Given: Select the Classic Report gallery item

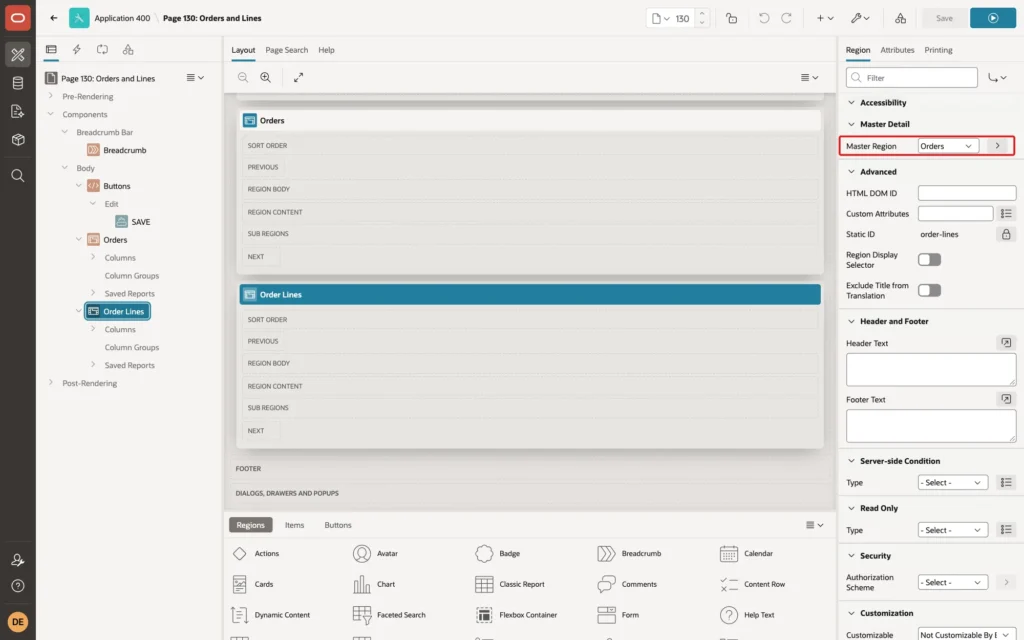Looking at the screenshot, I should coord(510,584).
